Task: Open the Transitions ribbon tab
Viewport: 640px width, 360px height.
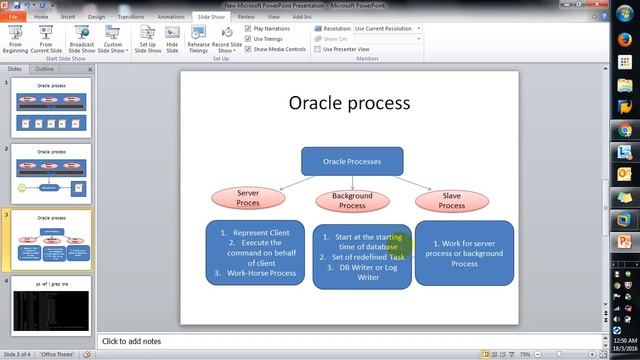Action: tap(131, 17)
